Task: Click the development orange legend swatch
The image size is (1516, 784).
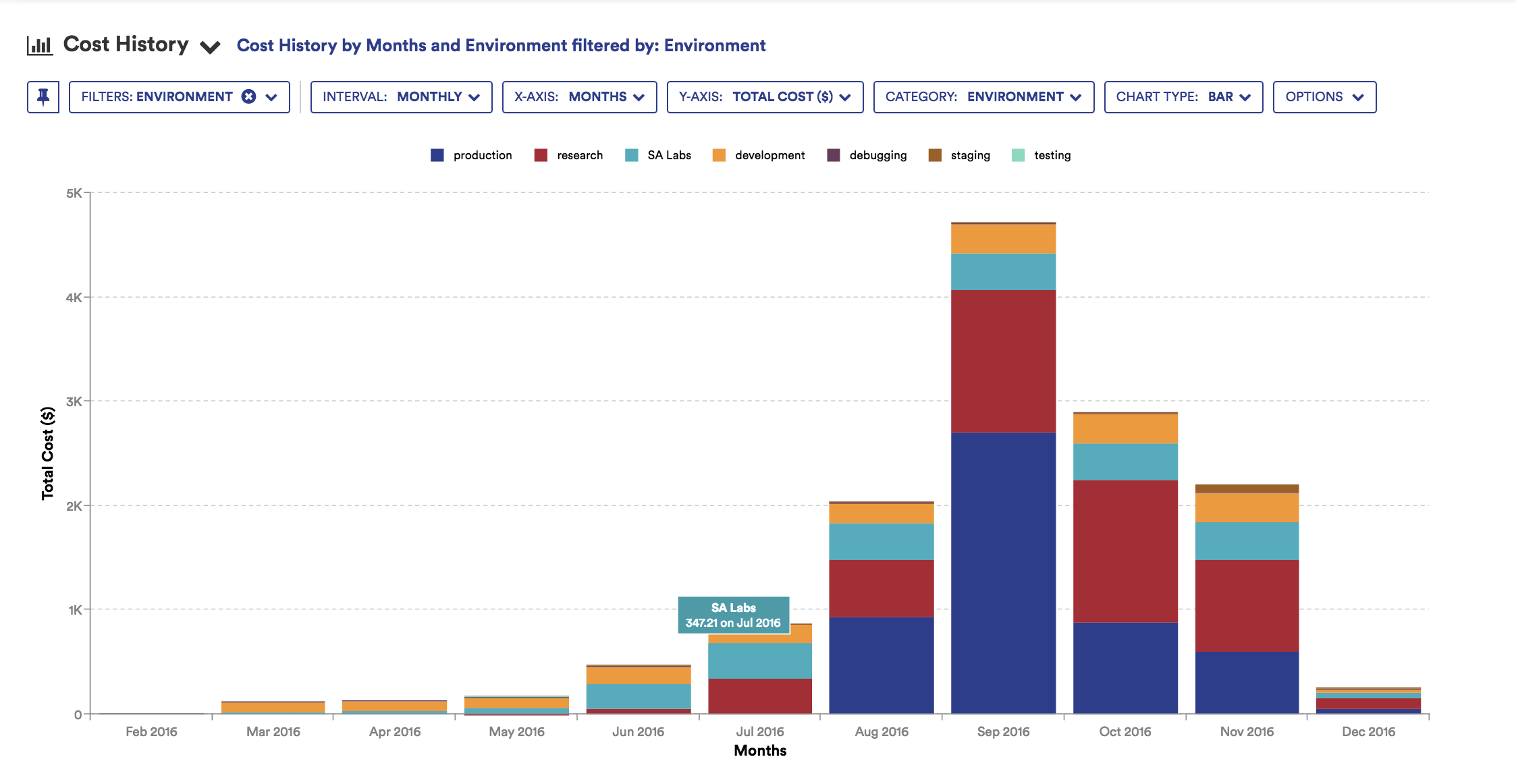Action: [x=719, y=155]
